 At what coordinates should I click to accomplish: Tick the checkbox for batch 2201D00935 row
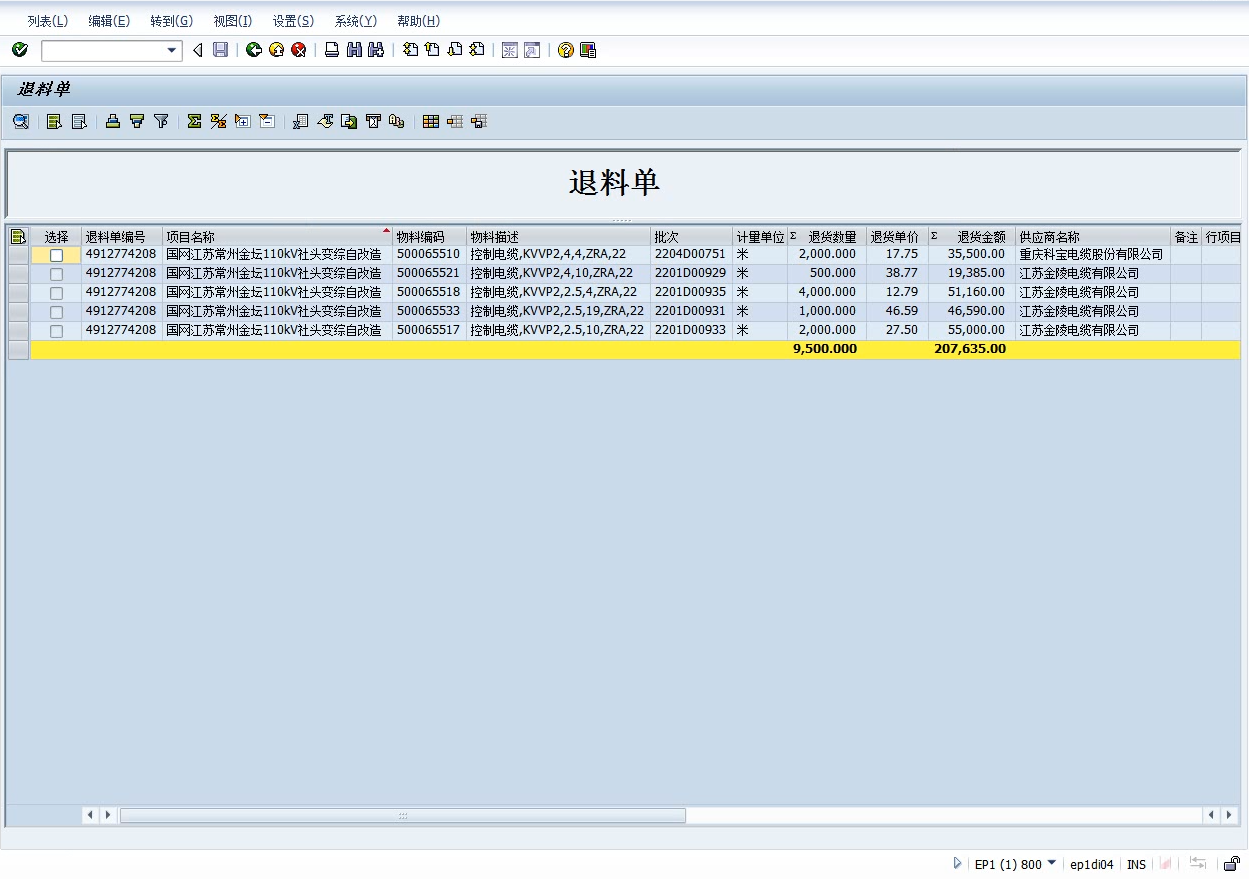[x=56, y=293]
